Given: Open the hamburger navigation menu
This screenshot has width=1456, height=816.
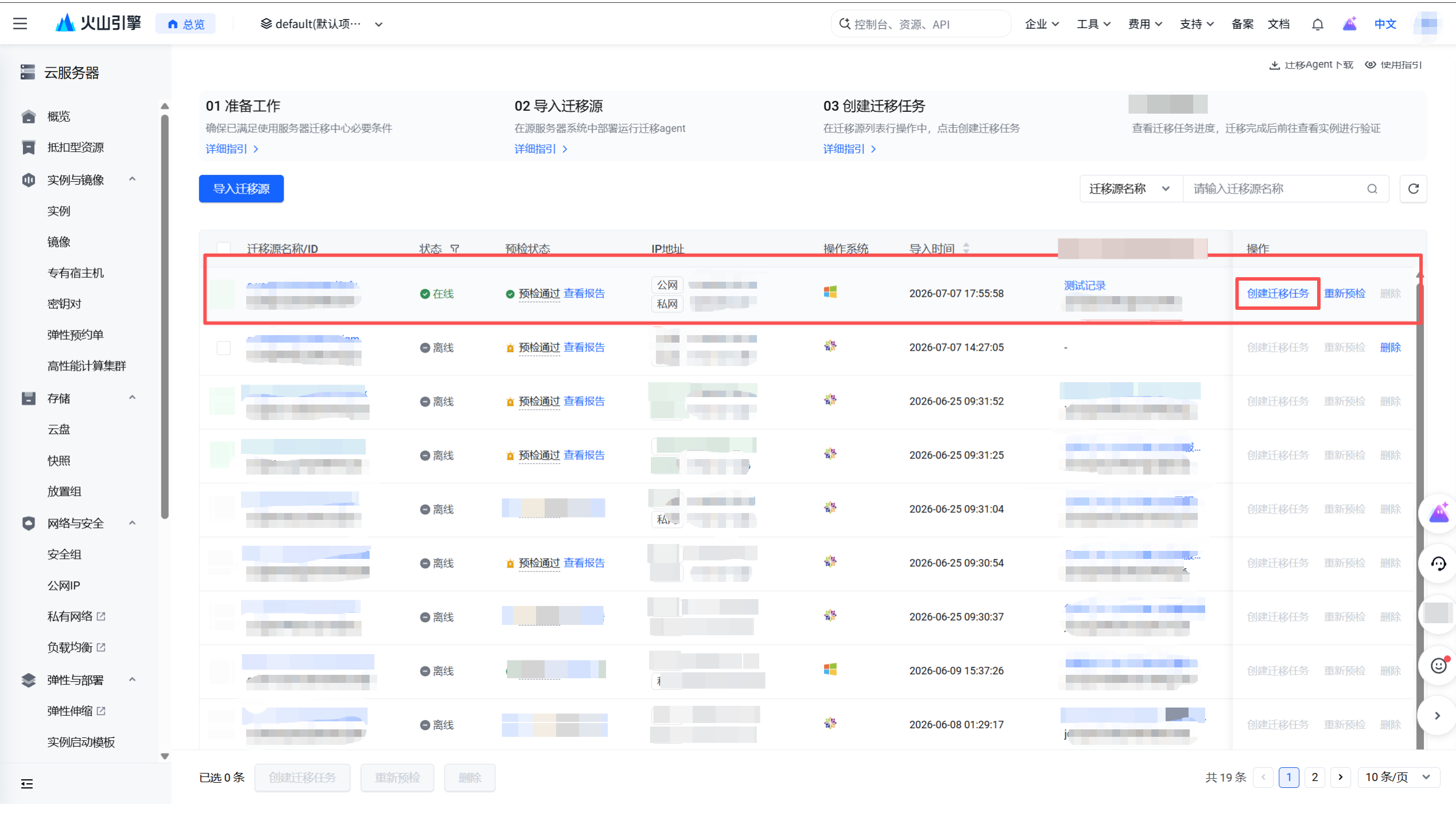Looking at the screenshot, I should tap(20, 24).
